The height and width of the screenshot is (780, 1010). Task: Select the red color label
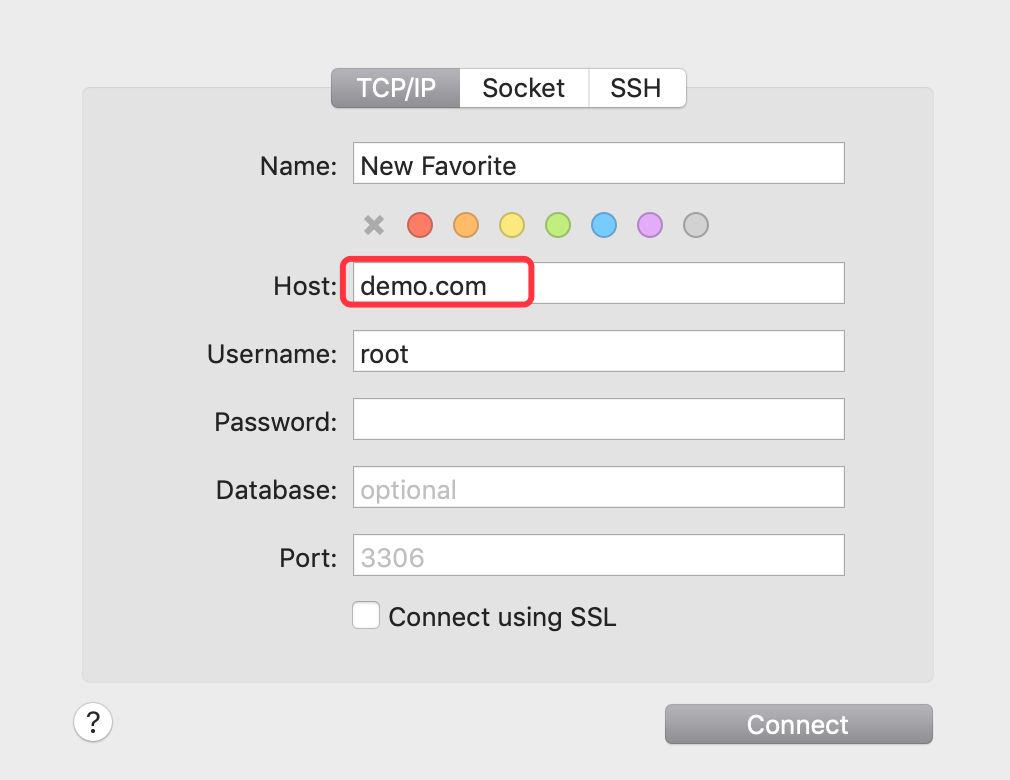(x=420, y=225)
